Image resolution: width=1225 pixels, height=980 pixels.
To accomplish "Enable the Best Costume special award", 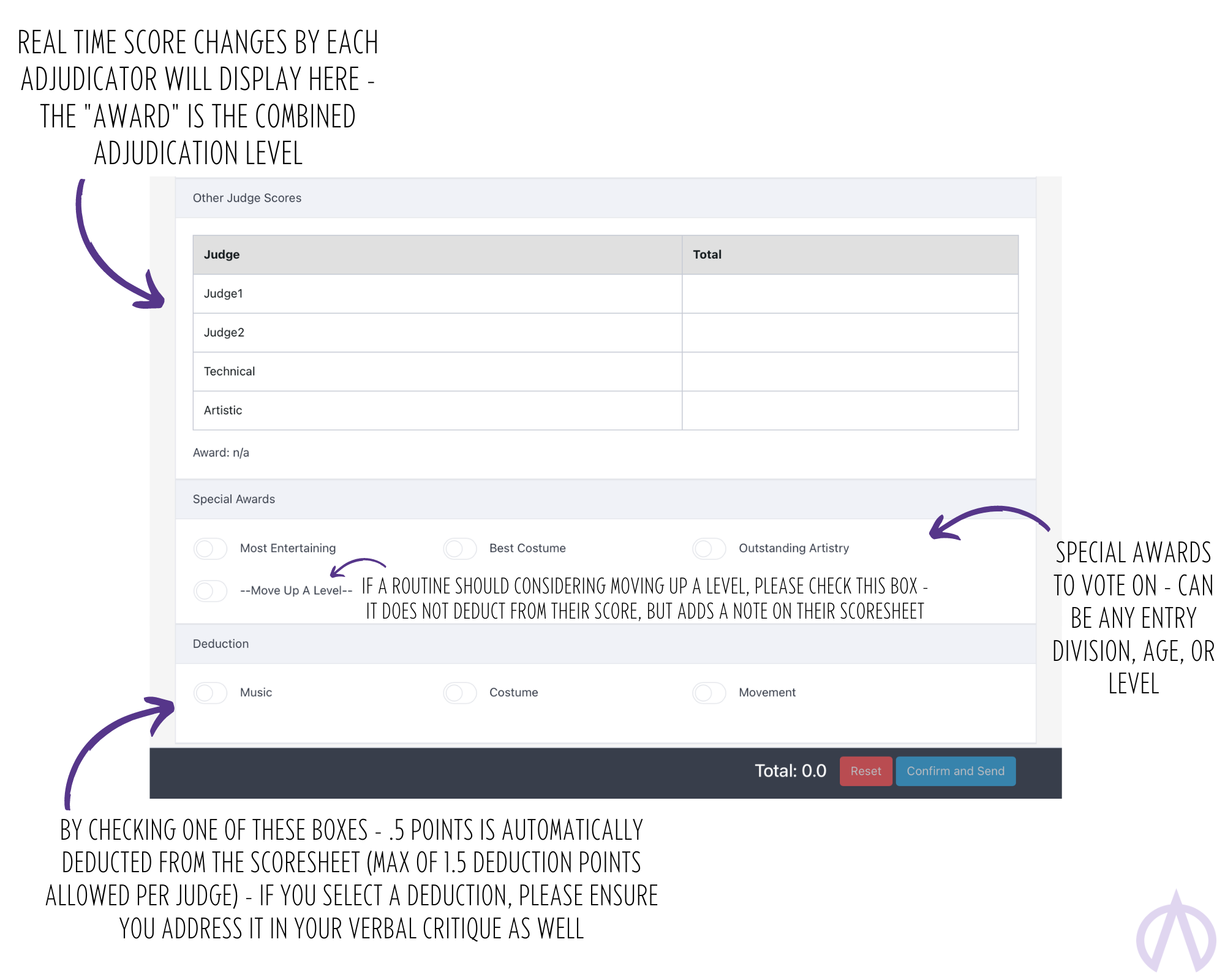I will pyautogui.click(x=460, y=548).
